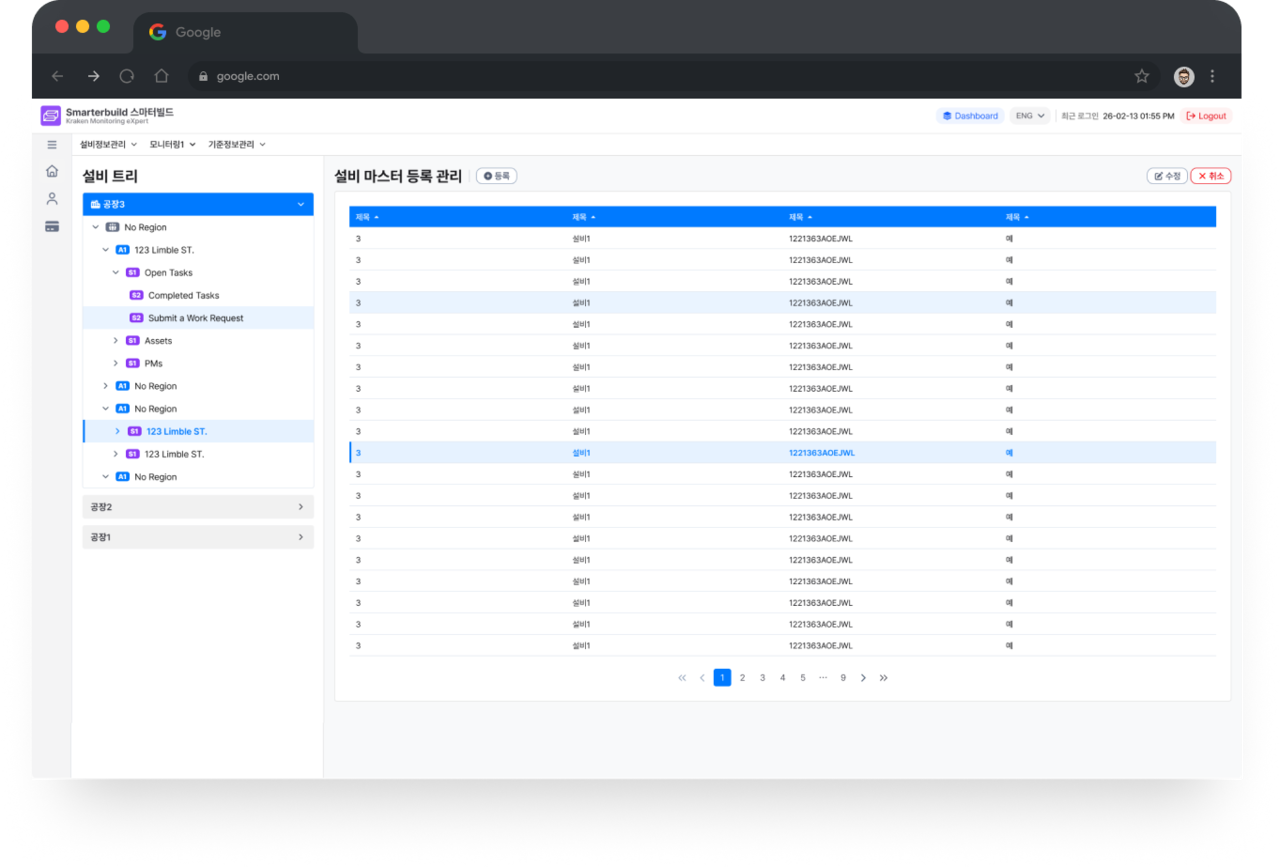
Task: Select Submit a Work Request tree item
Action: [195, 318]
